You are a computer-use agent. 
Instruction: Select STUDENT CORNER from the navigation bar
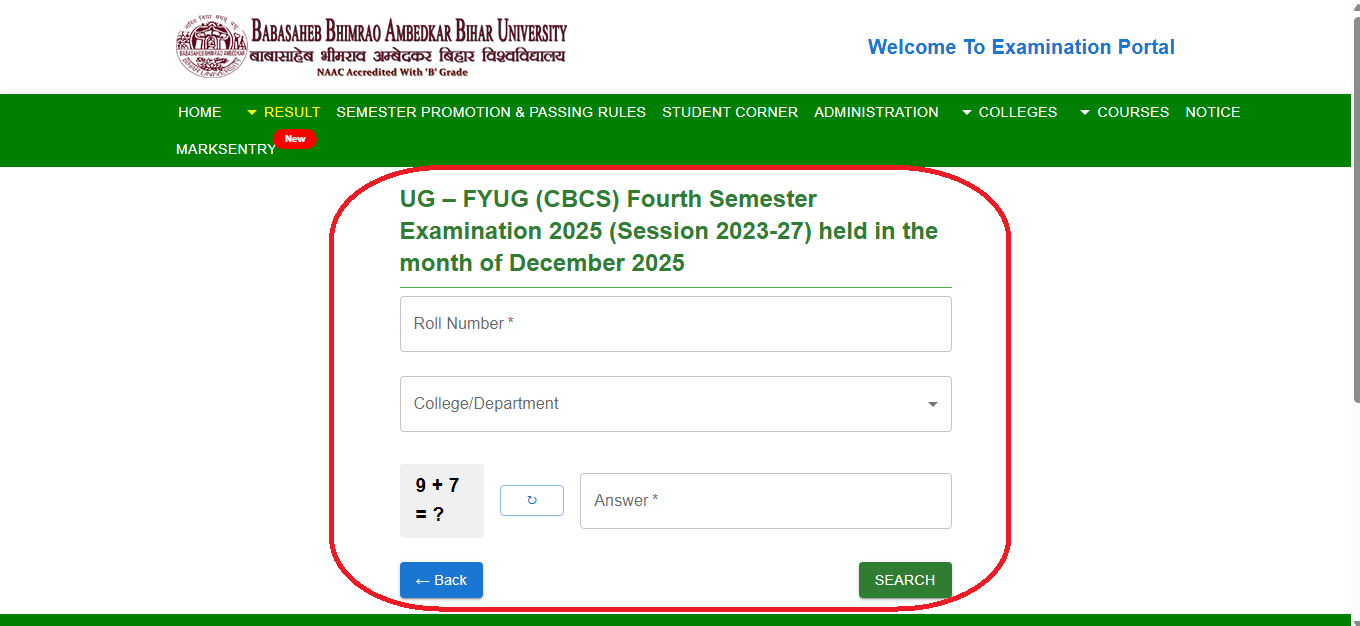[x=730, y=112]
